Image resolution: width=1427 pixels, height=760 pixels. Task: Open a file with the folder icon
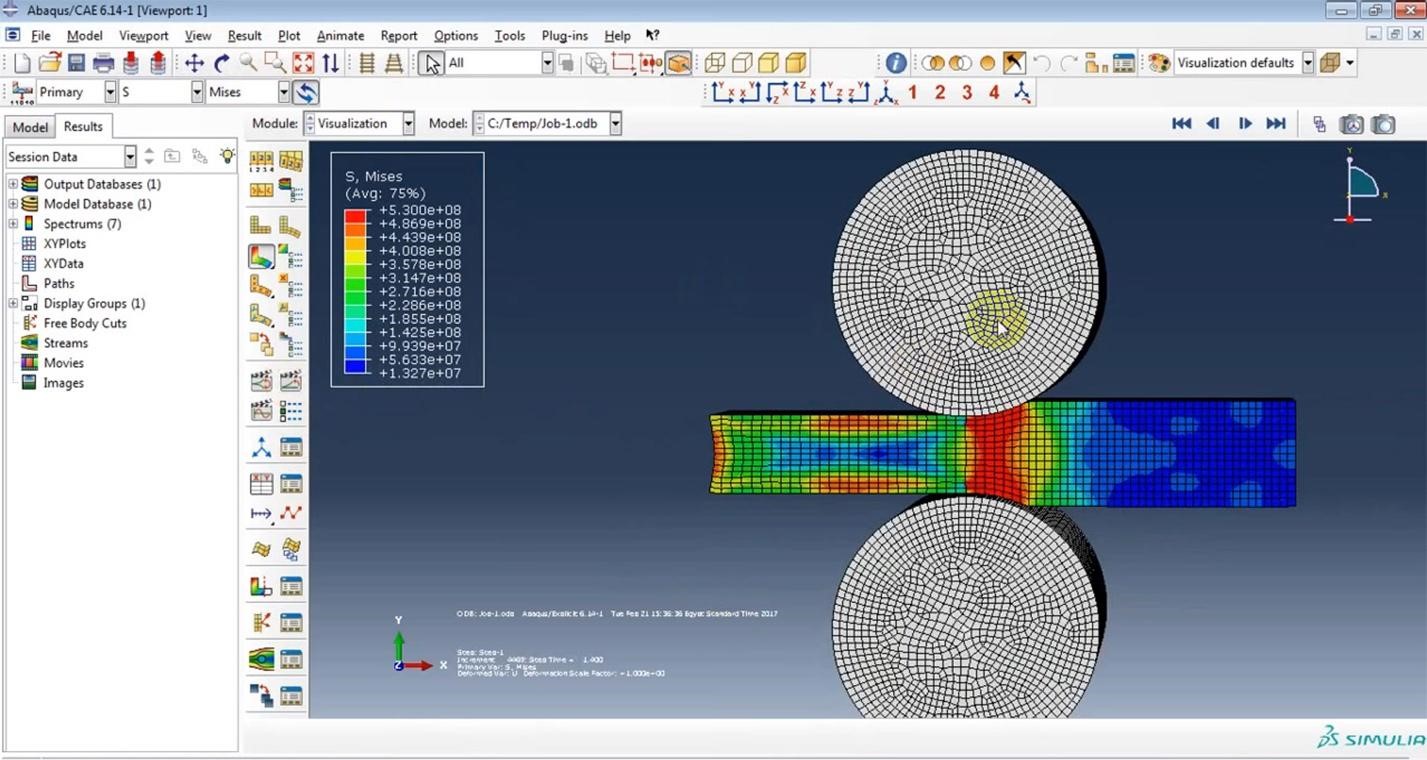click(49, 63)
